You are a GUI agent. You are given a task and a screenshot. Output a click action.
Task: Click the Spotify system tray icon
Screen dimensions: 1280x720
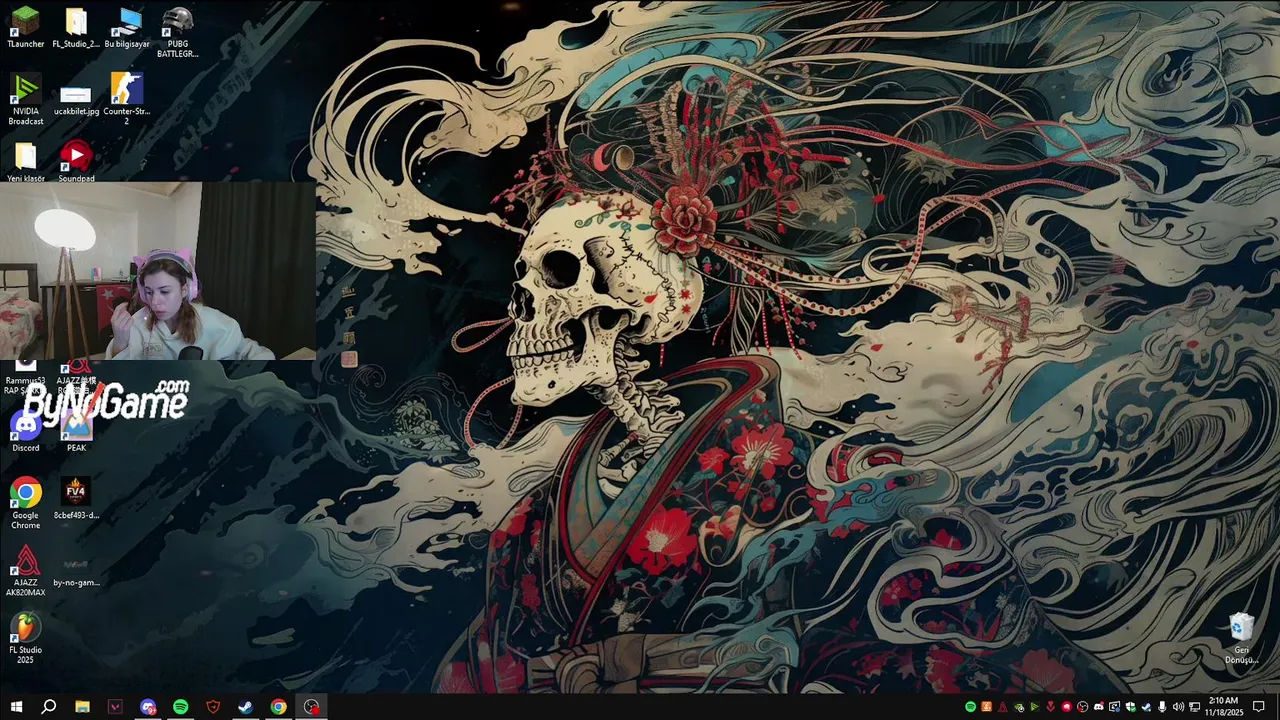970,707
